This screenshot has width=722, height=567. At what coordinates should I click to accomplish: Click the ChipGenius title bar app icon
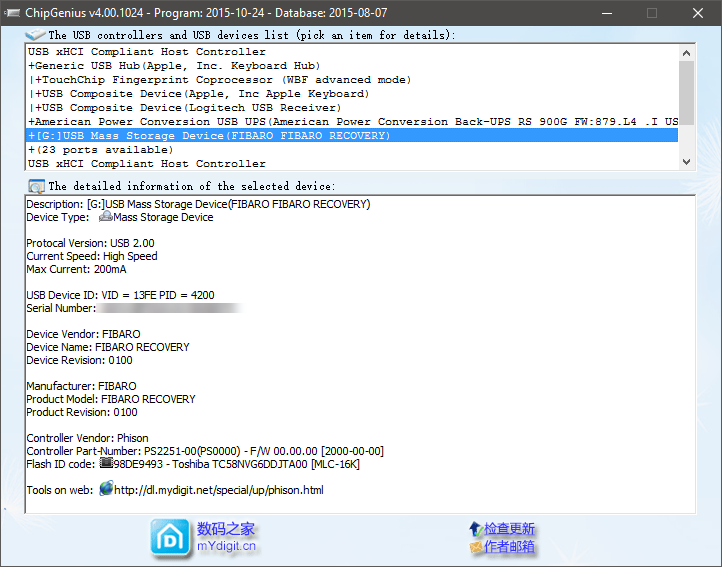click(13, 13)
